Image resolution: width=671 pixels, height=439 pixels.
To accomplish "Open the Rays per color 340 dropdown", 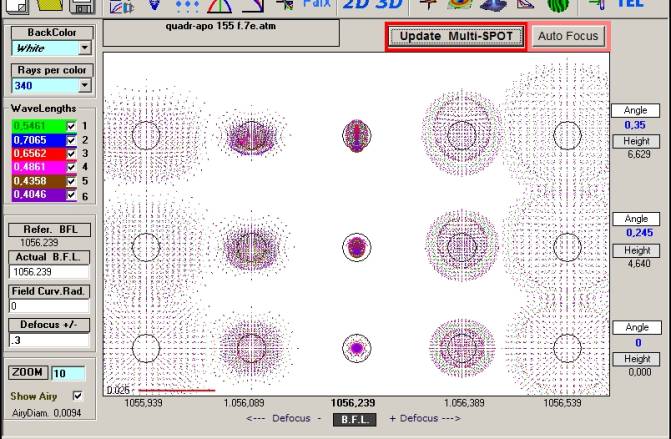I will pos(85,86).
